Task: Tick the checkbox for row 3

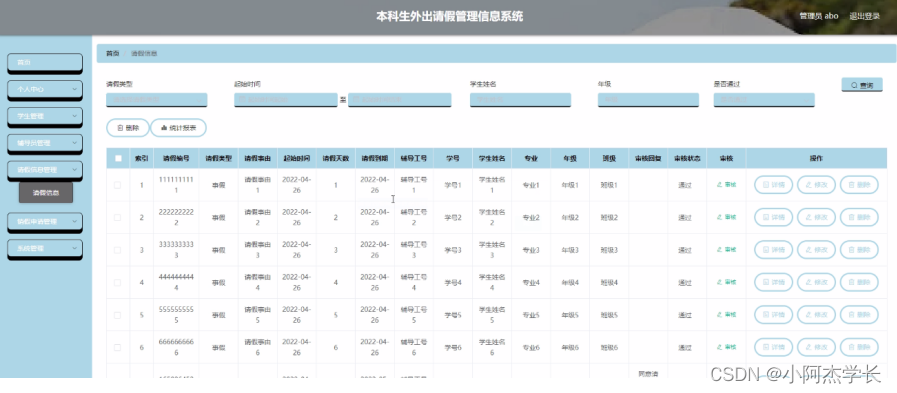Action: point(118,250)
